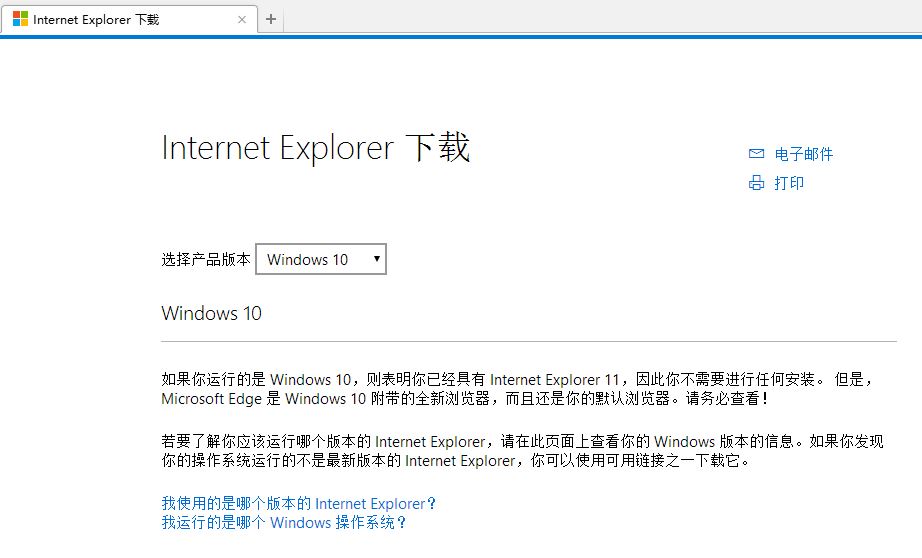
Task: Click the Windows 10 section heading
Action: coord(211,313)
